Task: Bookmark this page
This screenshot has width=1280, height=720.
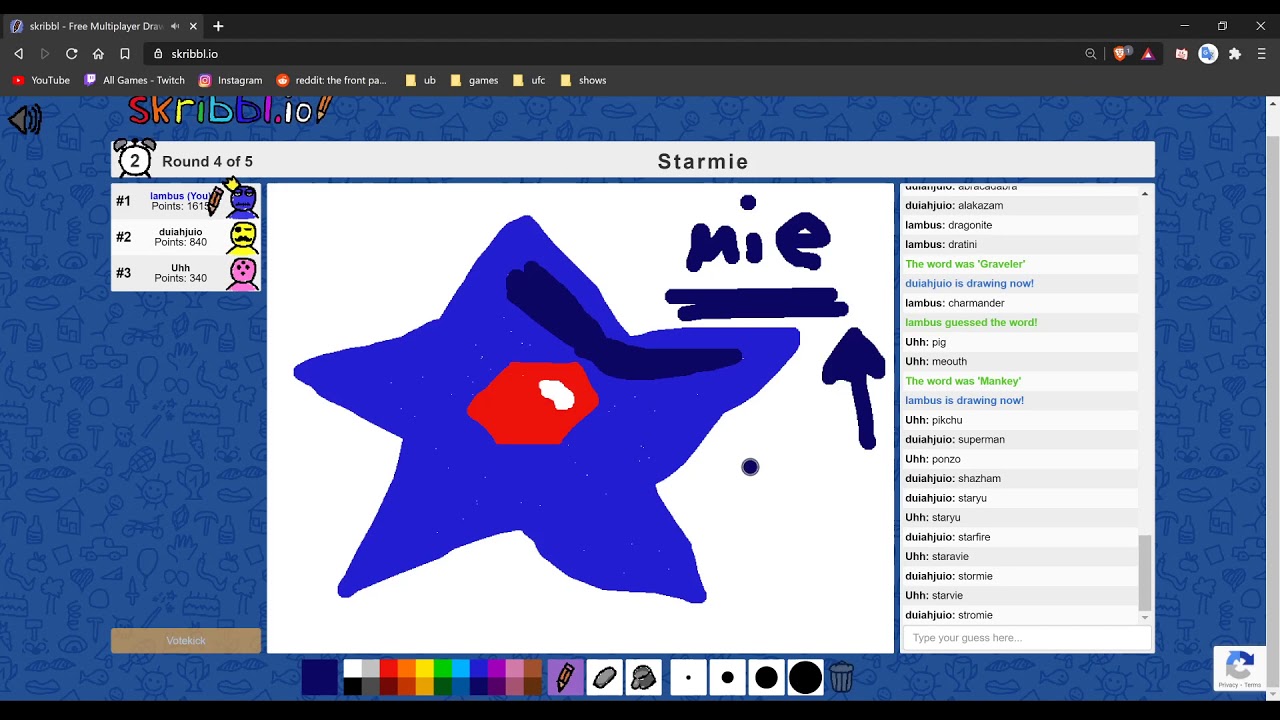Action: pos(125,54)
